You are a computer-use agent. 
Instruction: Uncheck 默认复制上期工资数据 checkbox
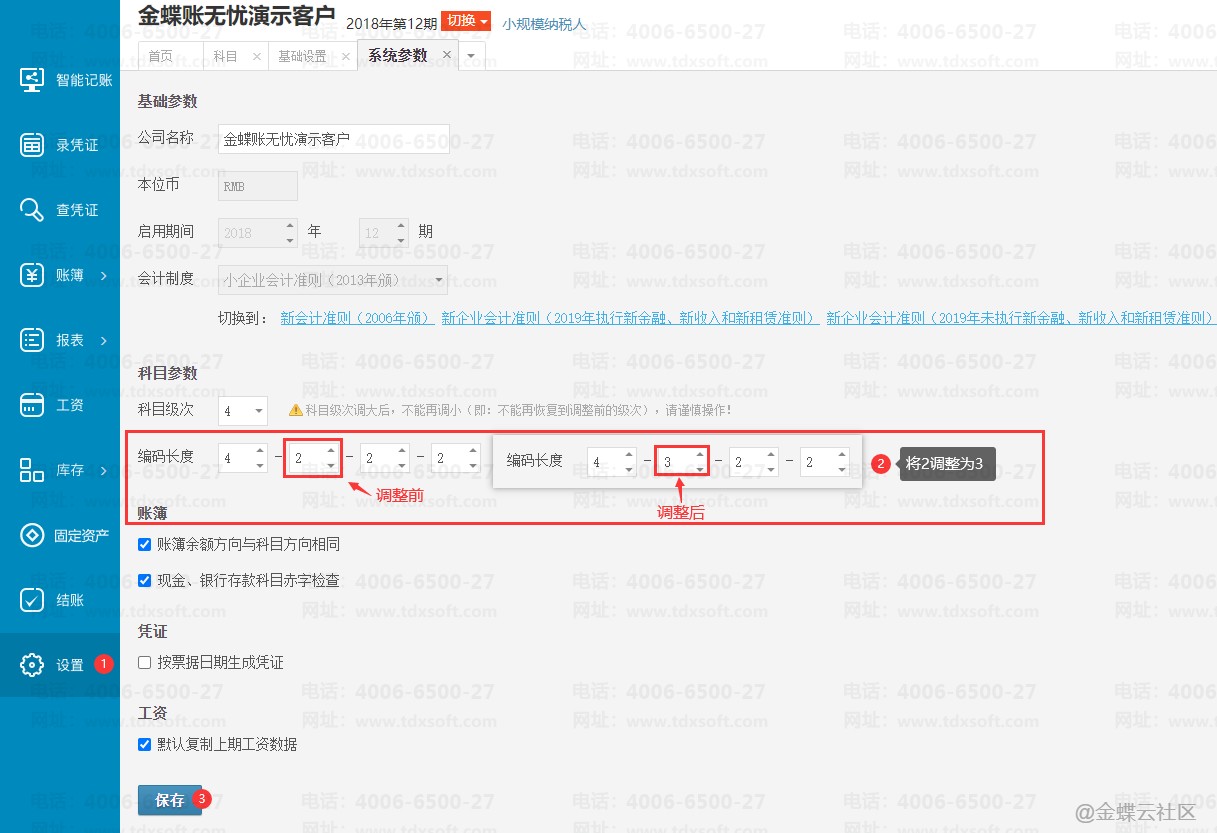[x=145, y=744]
